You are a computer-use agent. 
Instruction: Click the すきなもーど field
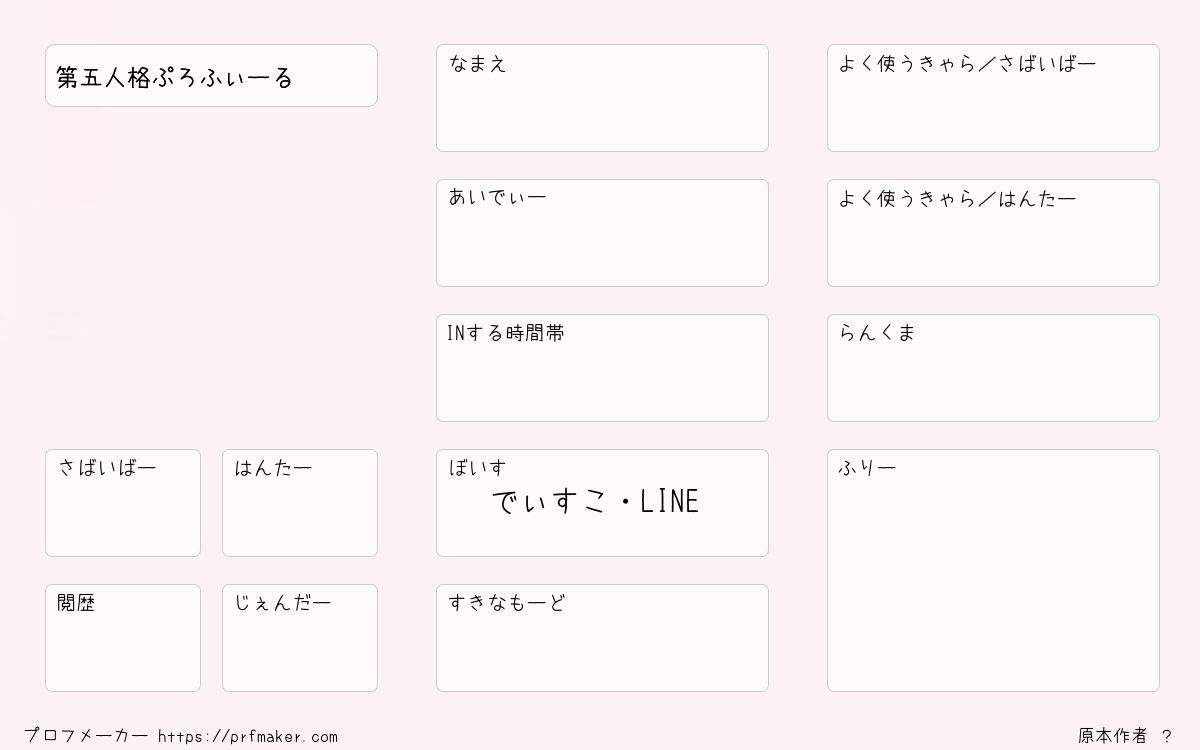coord(602,638)
